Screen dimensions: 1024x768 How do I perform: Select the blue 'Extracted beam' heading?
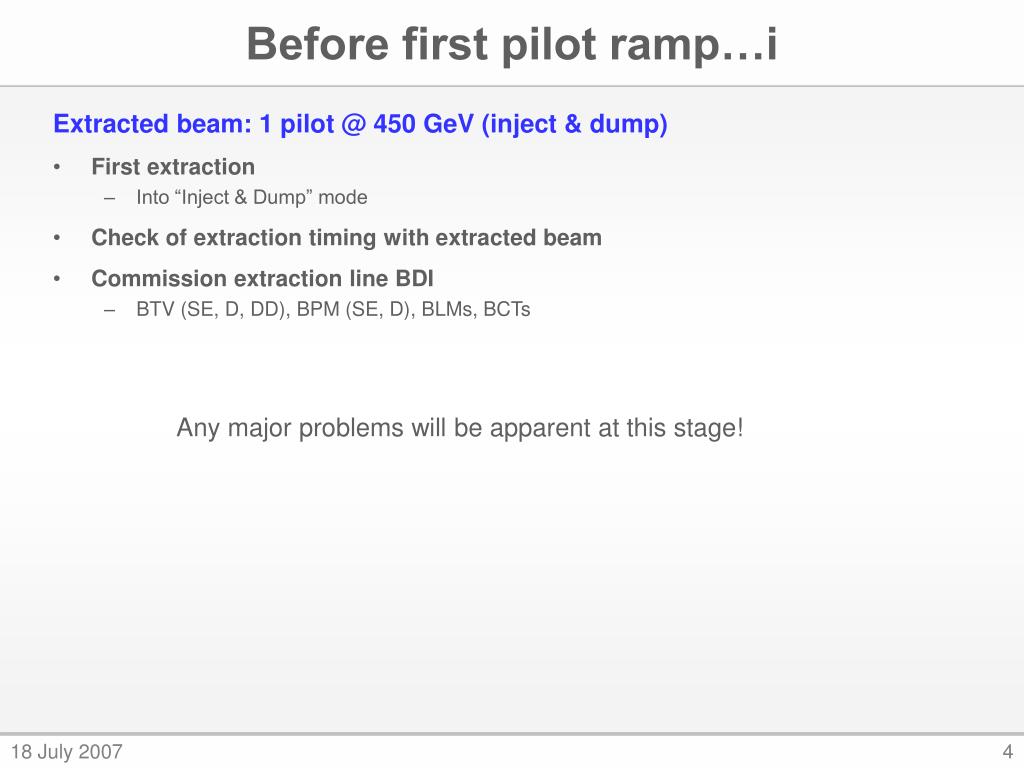tap(360, 124)
